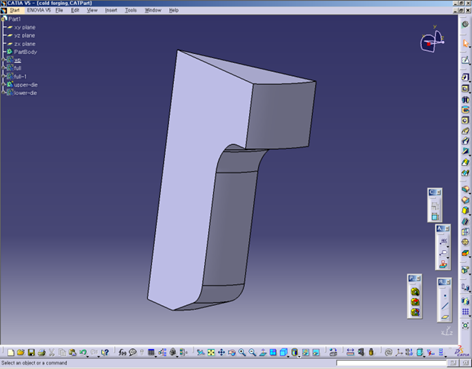Select the Hole tool
This screenshot has height=369, width=472.
tap(465, 120)
